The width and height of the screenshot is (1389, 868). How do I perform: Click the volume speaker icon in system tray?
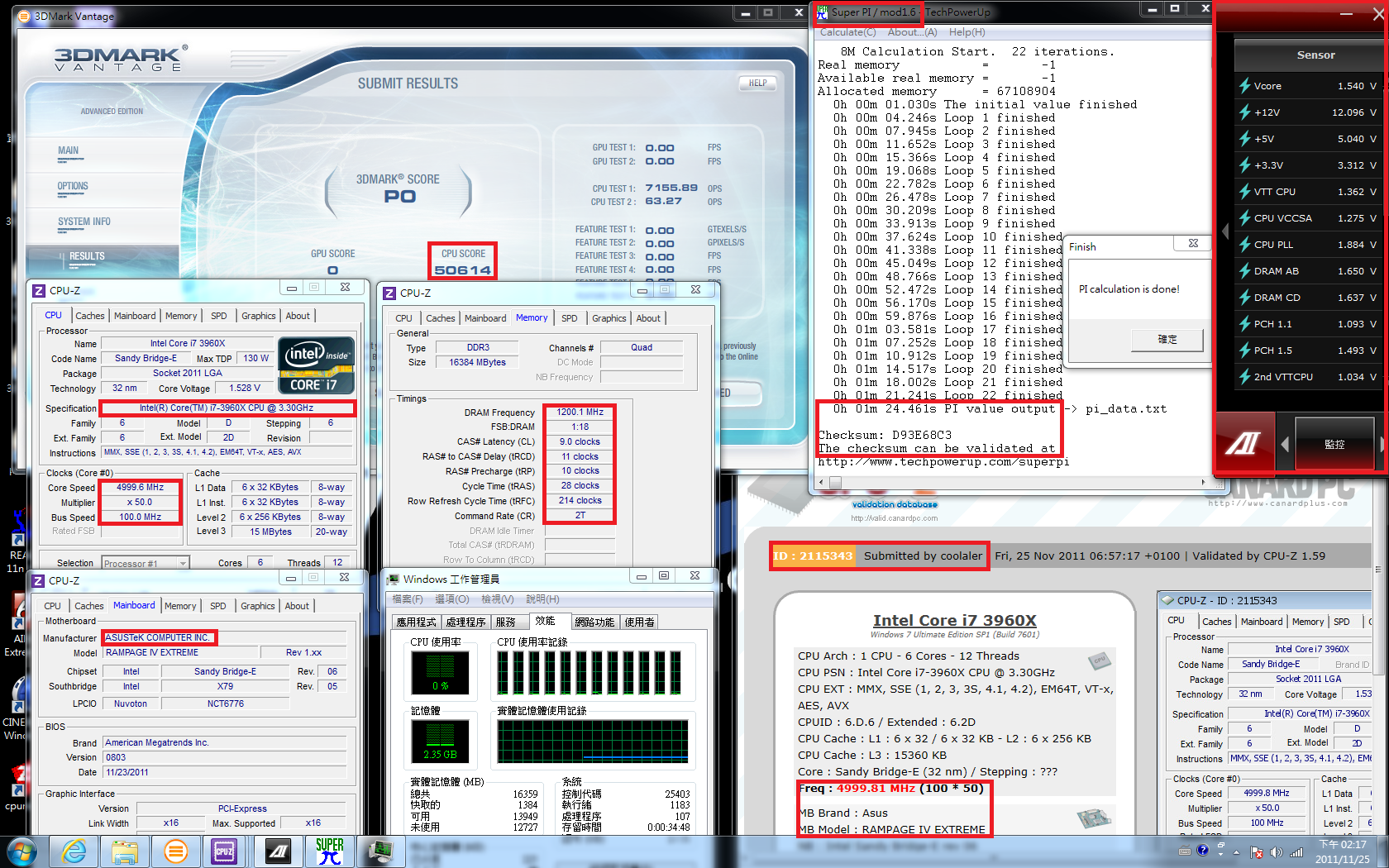[x=1276, y=852]
